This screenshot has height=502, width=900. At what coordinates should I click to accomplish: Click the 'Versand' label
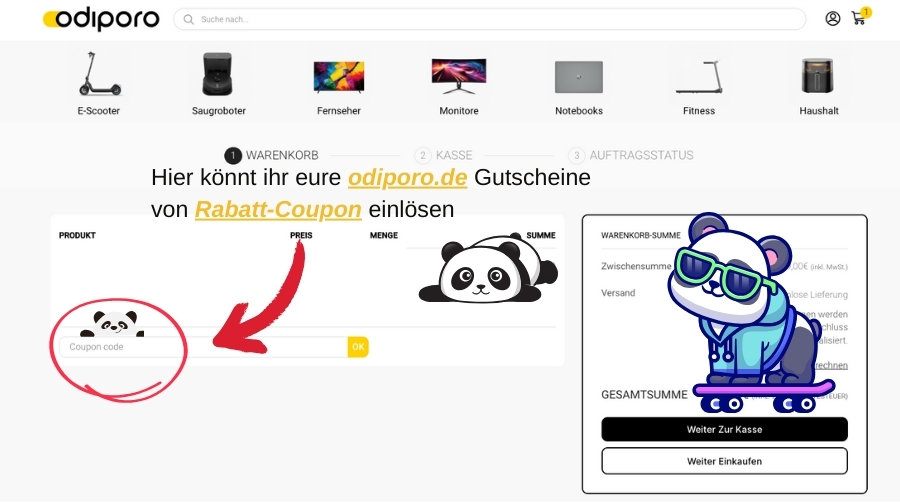click(x=618, y=293)
